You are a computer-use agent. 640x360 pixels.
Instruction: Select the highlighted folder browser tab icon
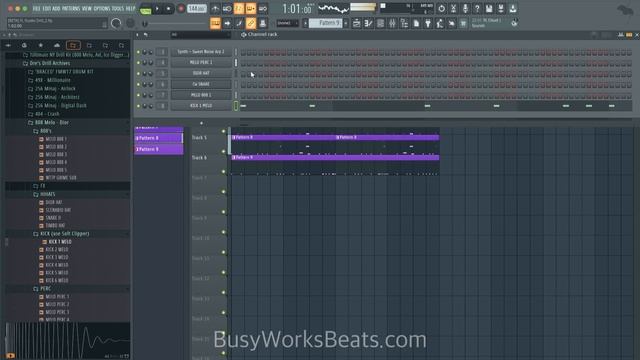click(73, 45)
